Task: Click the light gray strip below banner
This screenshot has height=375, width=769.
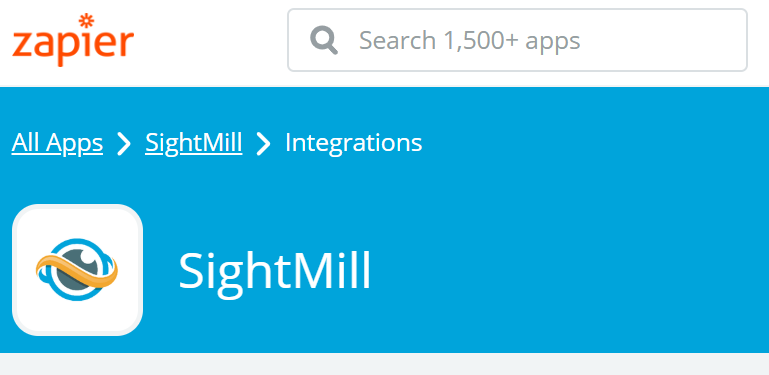Action: (x=384, y=364)
